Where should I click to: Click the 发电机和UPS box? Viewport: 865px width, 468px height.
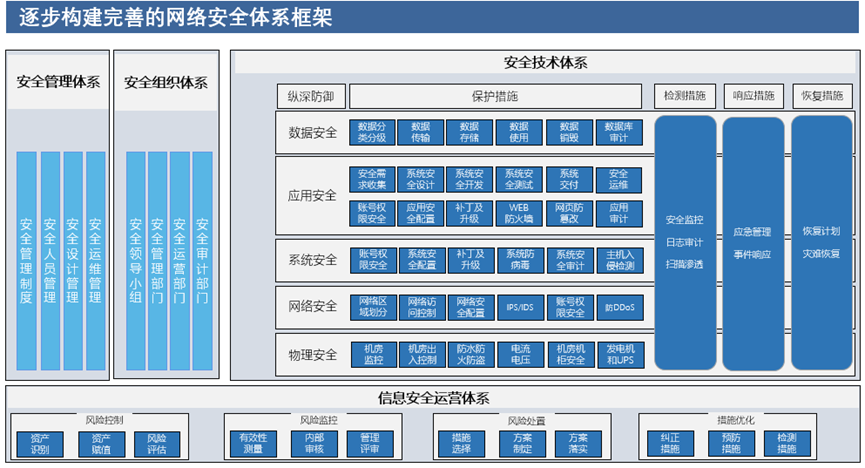click(618, 354)
